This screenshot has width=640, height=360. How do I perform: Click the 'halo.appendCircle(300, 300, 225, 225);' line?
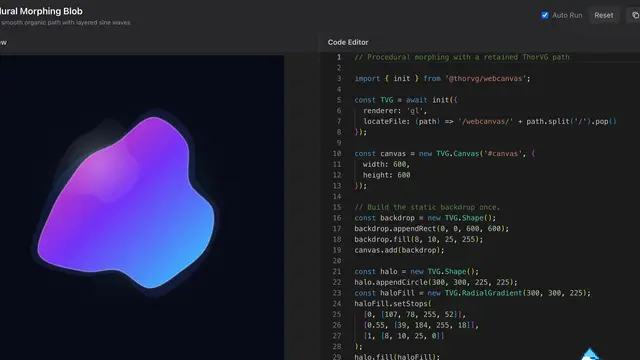tap(436, 282)
